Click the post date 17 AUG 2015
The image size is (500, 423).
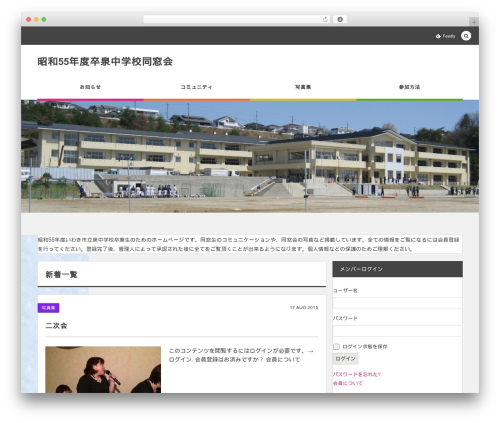pos(304,308)
